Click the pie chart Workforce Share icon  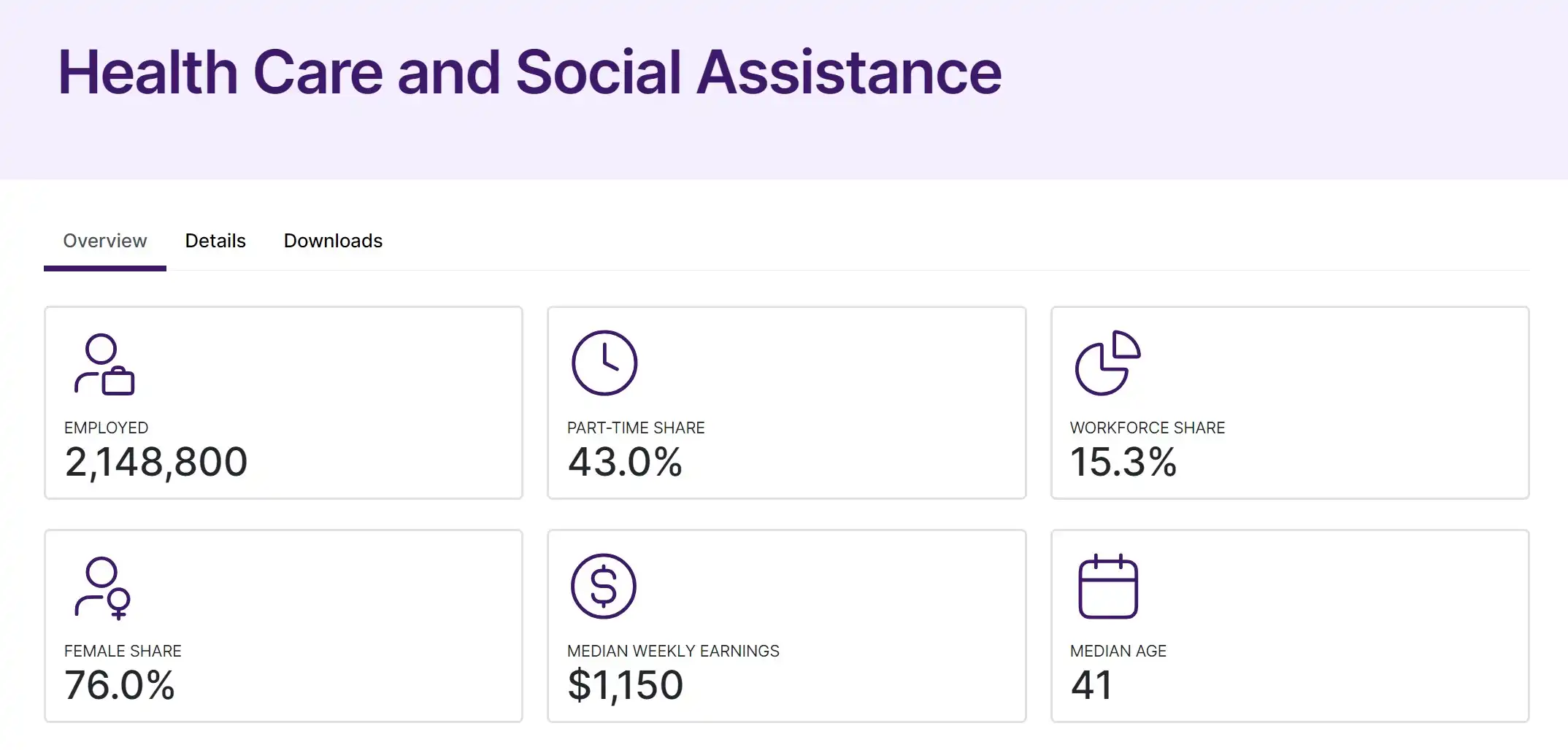(x=1107, y=363)
